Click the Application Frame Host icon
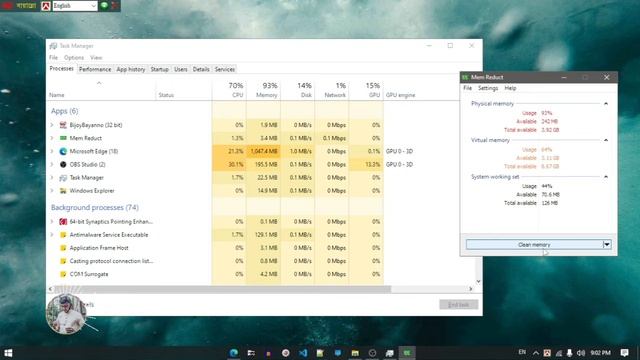The height and width of the screenshot is (360, 640). 63,248
